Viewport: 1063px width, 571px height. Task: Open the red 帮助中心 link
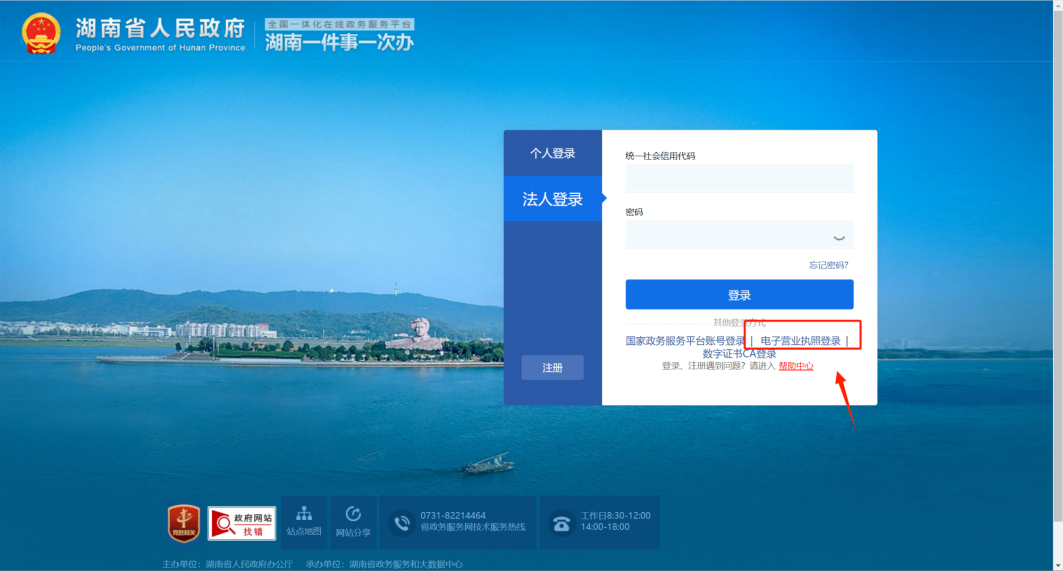[796, 366]
